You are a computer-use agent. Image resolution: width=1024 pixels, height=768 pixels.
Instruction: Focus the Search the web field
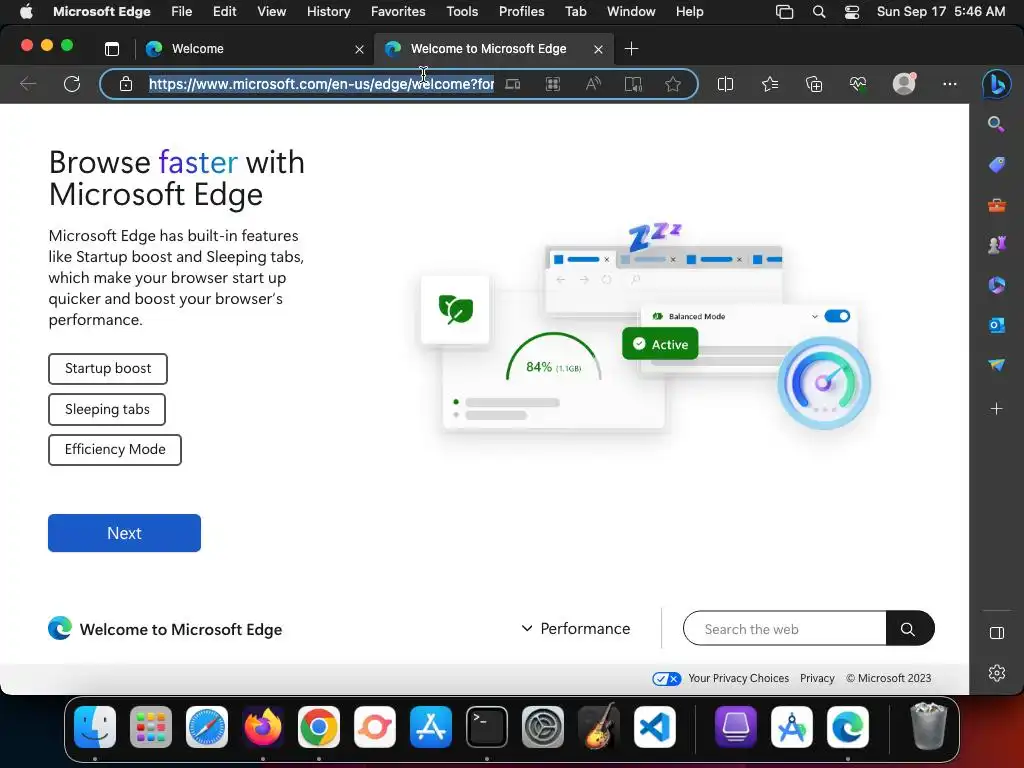point(784,629)
